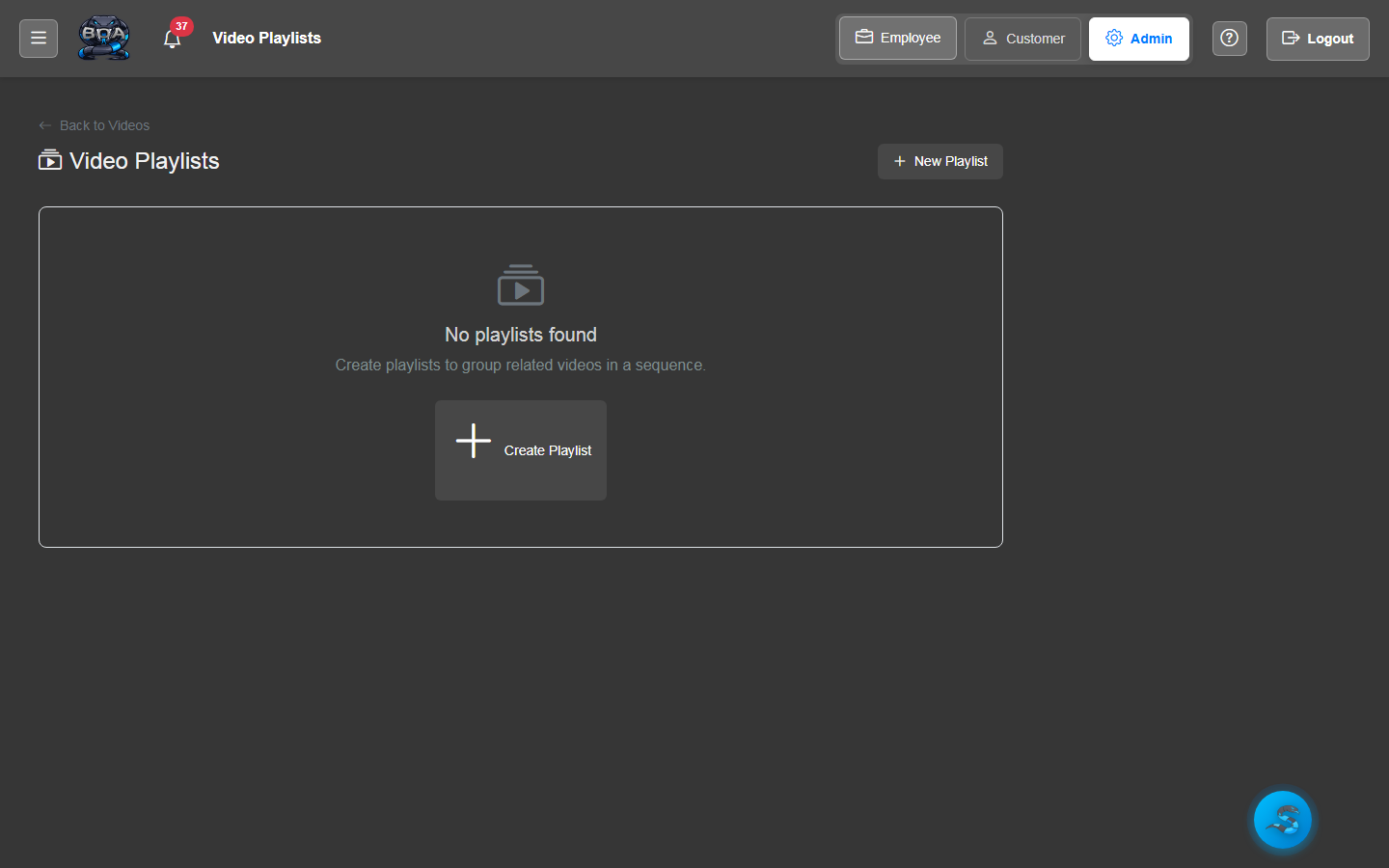Image resolution: width=1389 pixels, height=868 pixels.
Task: Open help using the question mark icon
Action: tap(1229, 38)
